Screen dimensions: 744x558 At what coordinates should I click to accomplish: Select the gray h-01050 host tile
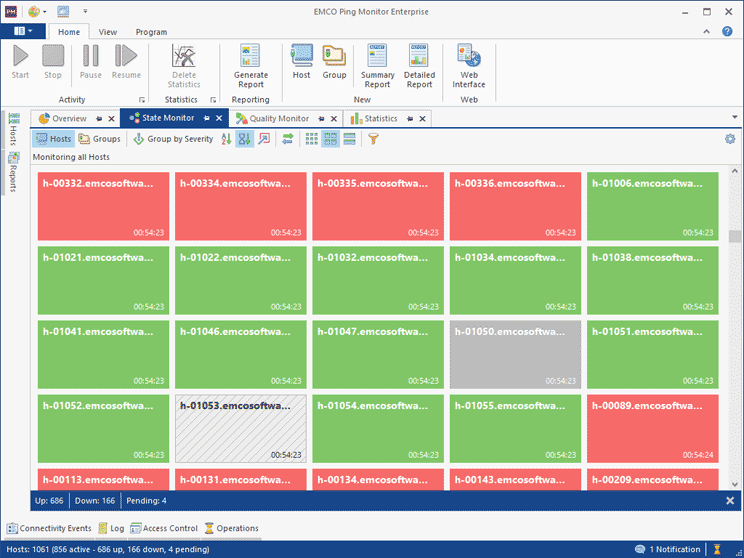pyautogui.click(x=515, y=354)
